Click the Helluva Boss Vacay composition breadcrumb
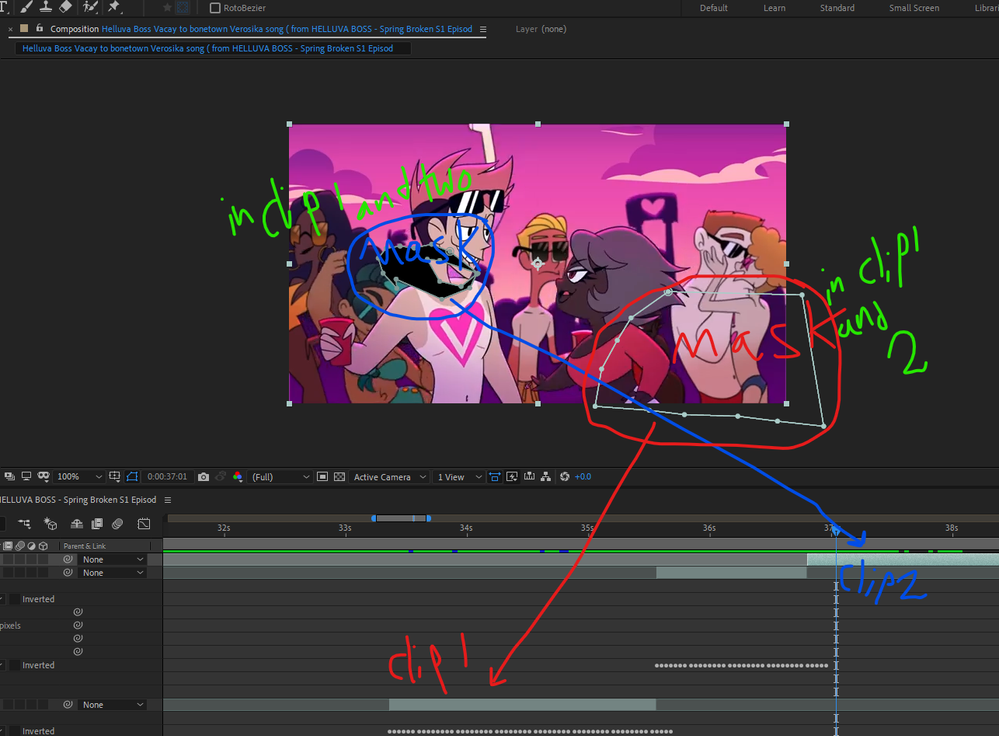999x736 pixels. [x=208, y=48]
